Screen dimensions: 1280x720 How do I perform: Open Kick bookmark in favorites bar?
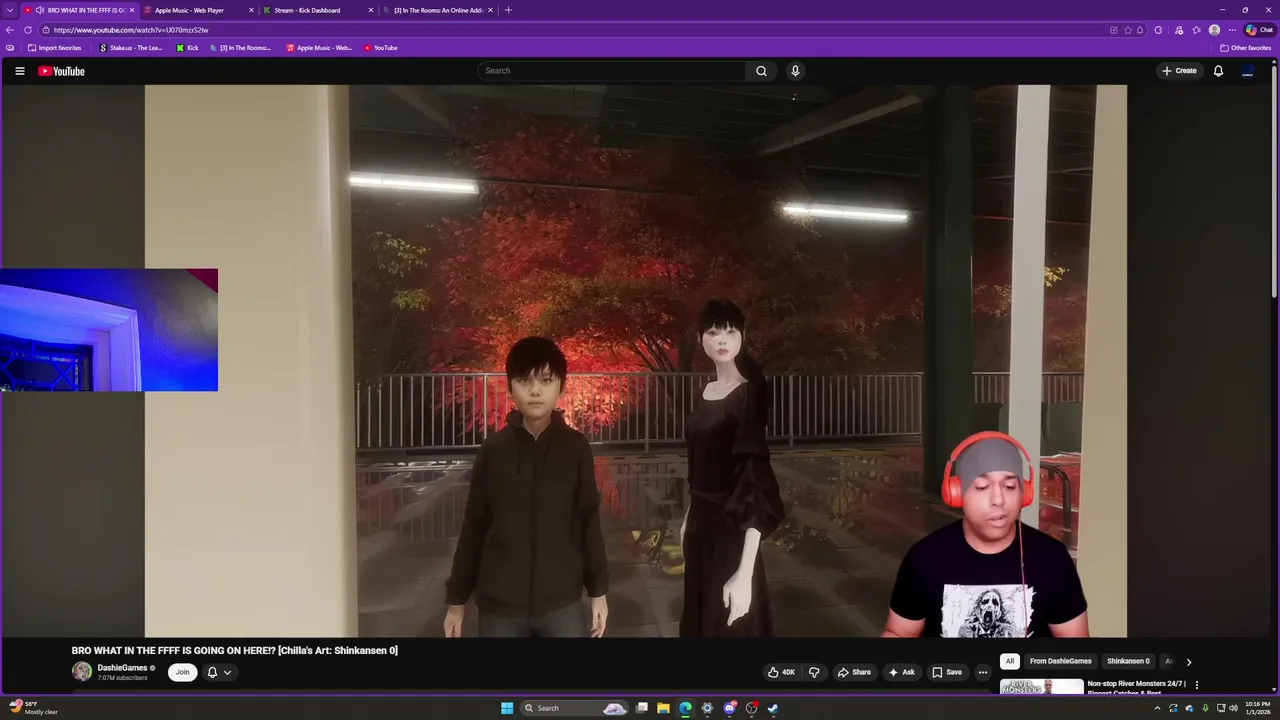point(188,48)
